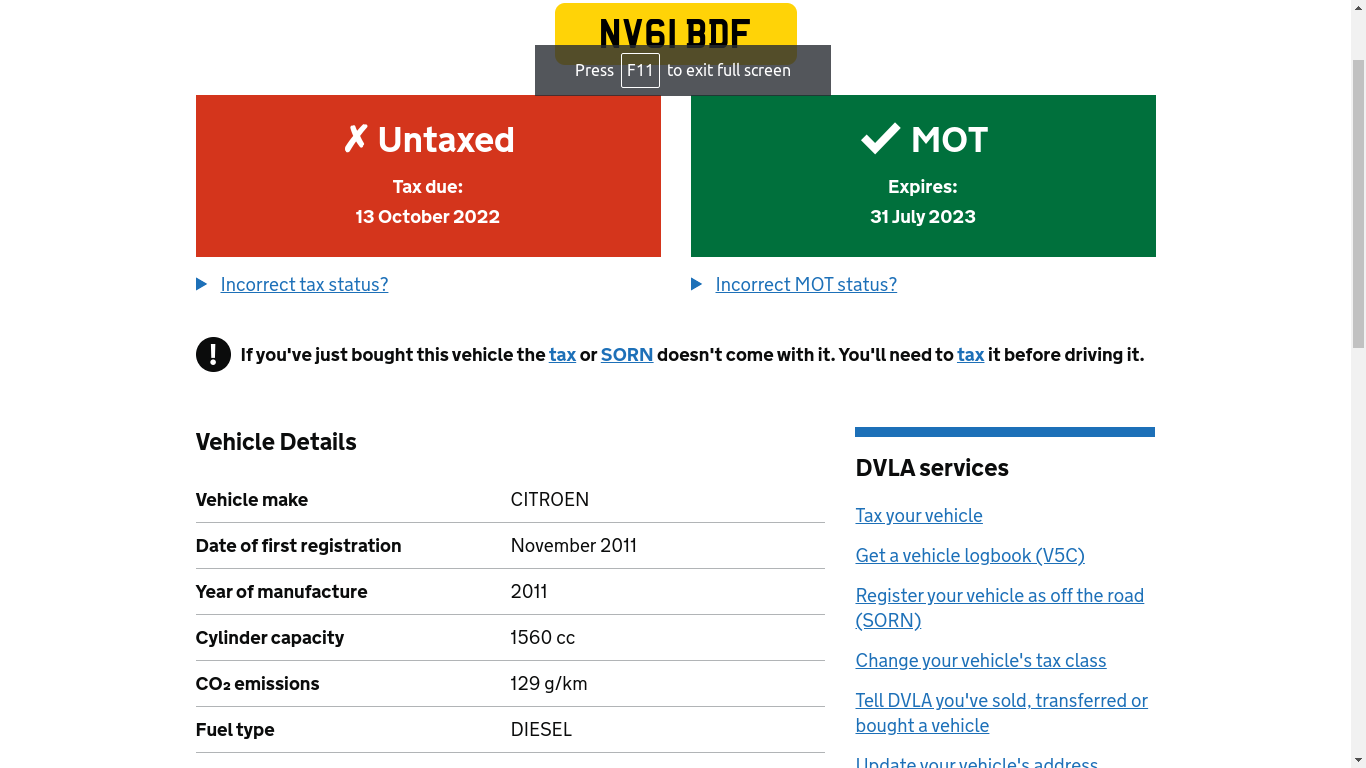Open Register your vehicle as off the road link
The image size is (1366, 768).
[1000, 608]
